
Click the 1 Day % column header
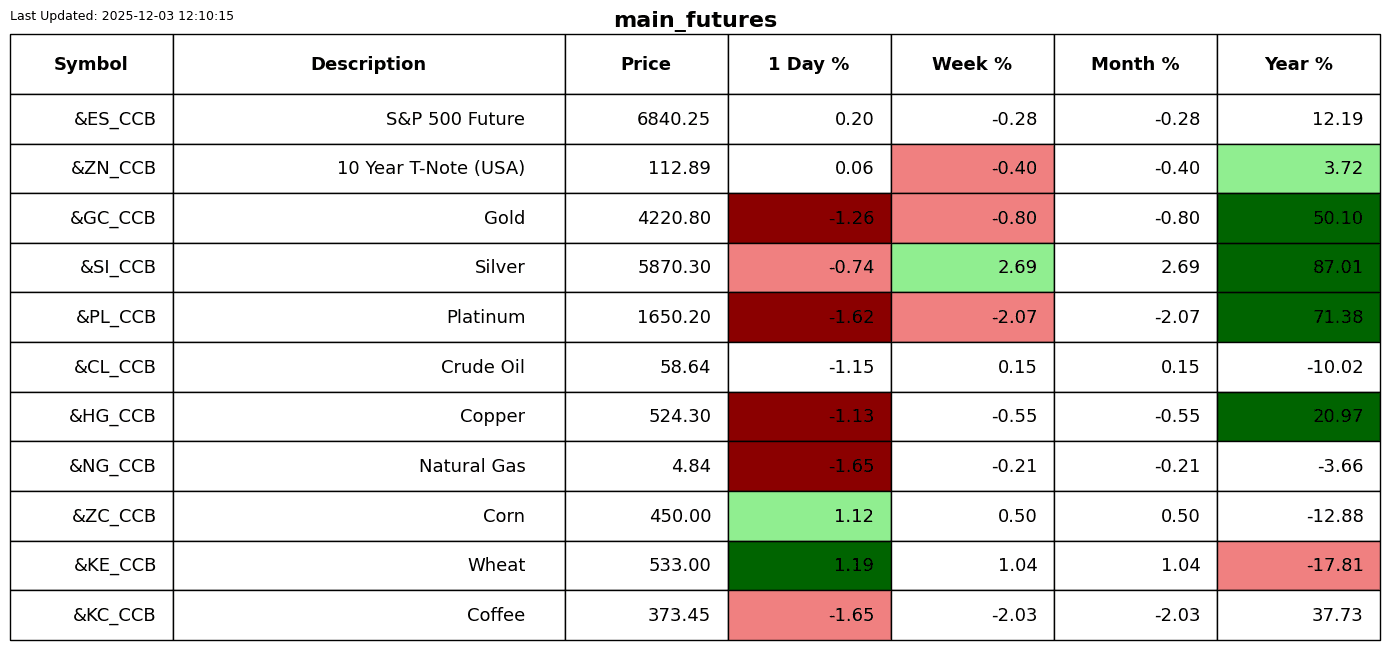coord(809,64)
